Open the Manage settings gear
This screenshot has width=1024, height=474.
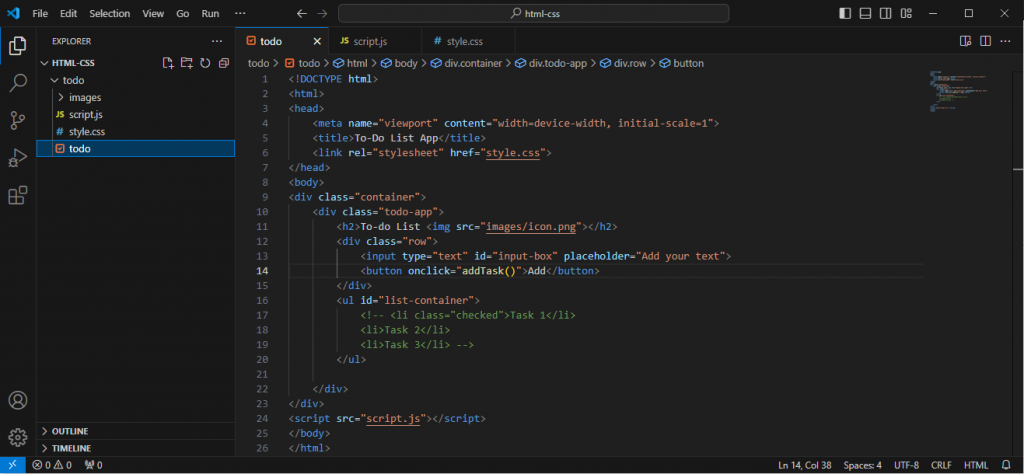[x=17, y=437]
